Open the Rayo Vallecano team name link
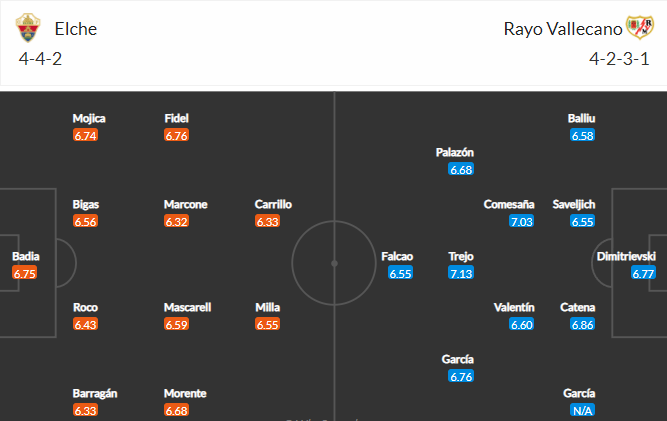667x421 pixels. pos(563,29)
